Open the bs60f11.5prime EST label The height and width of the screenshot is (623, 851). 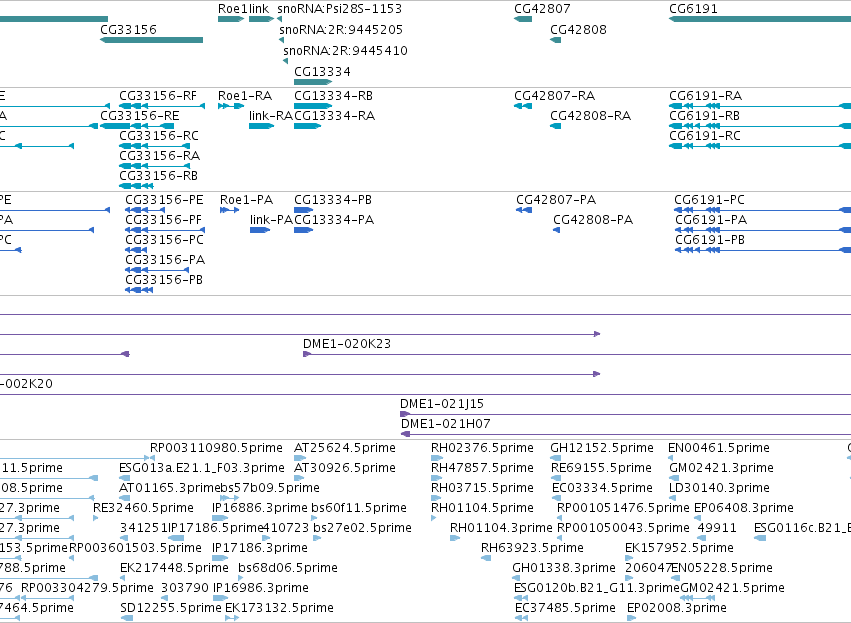(359, 508)
